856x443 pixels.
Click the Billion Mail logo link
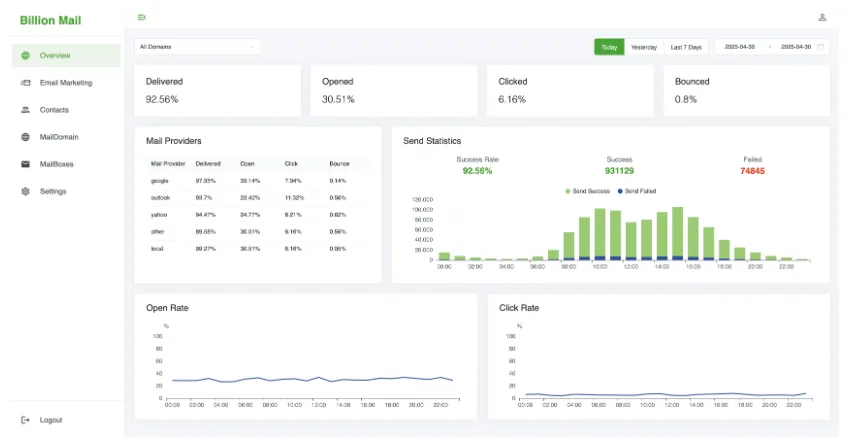(51, 20)
